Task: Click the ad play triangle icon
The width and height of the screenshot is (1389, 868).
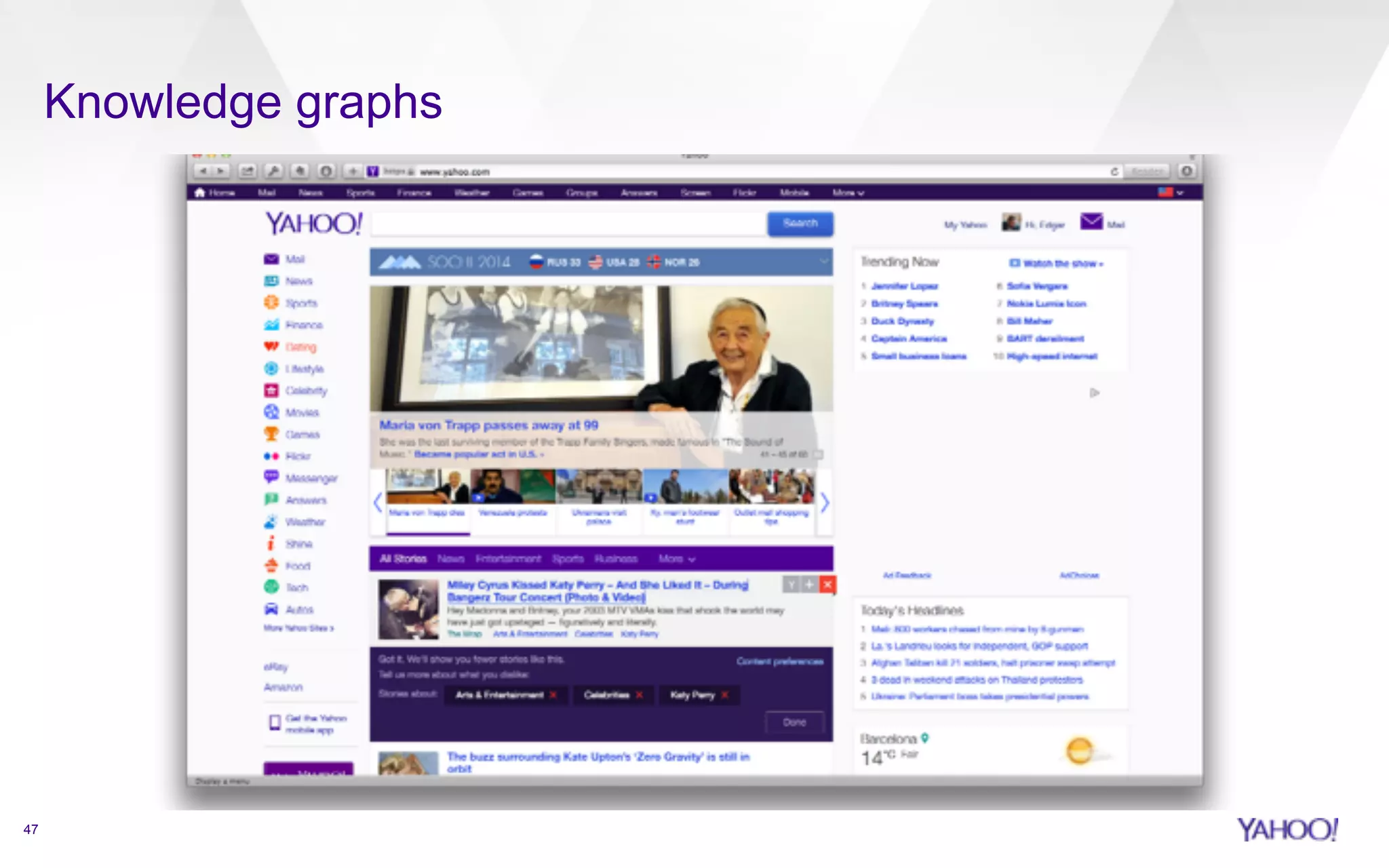Action: point(1094,393)
